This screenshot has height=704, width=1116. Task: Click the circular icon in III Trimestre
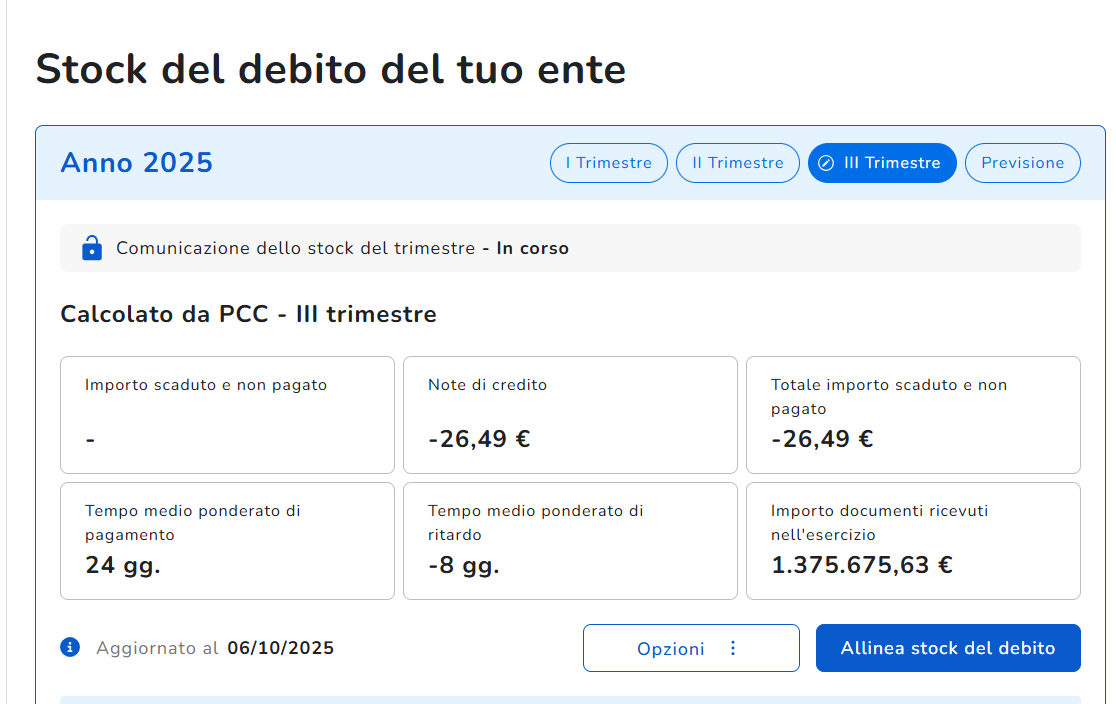click(x=826, y=163)
